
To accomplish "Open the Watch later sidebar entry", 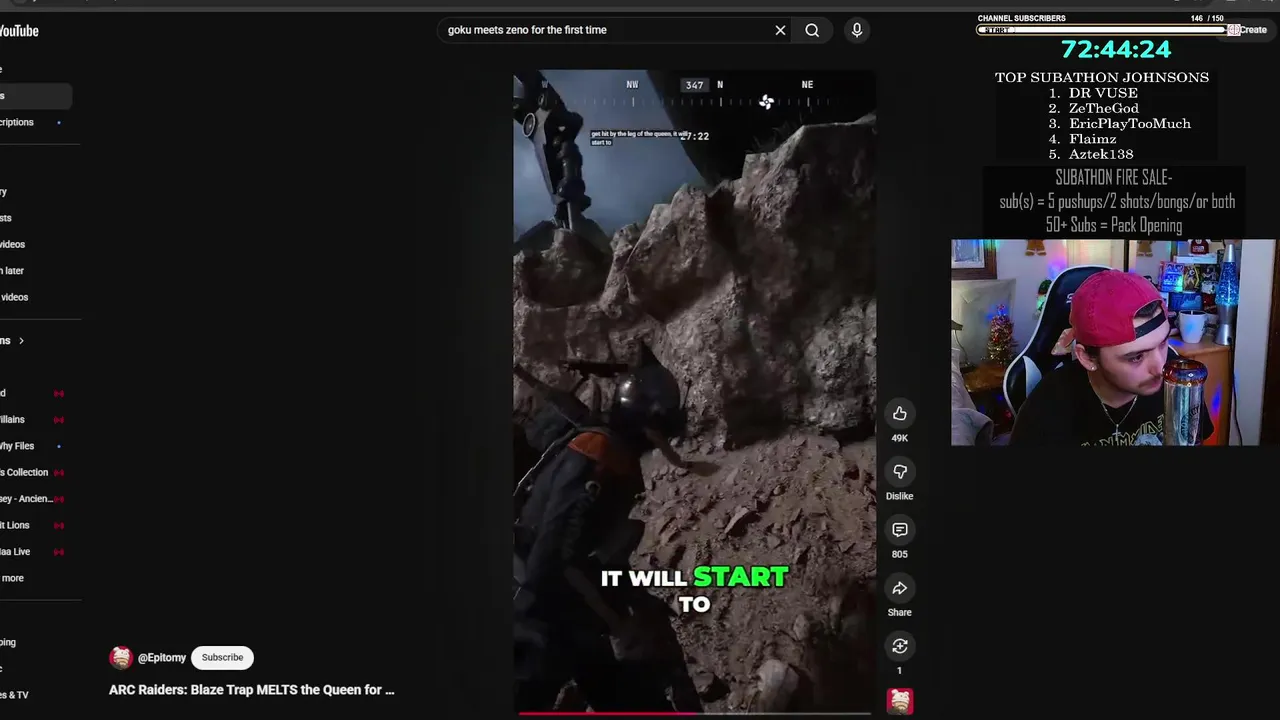I will point(12,271).
